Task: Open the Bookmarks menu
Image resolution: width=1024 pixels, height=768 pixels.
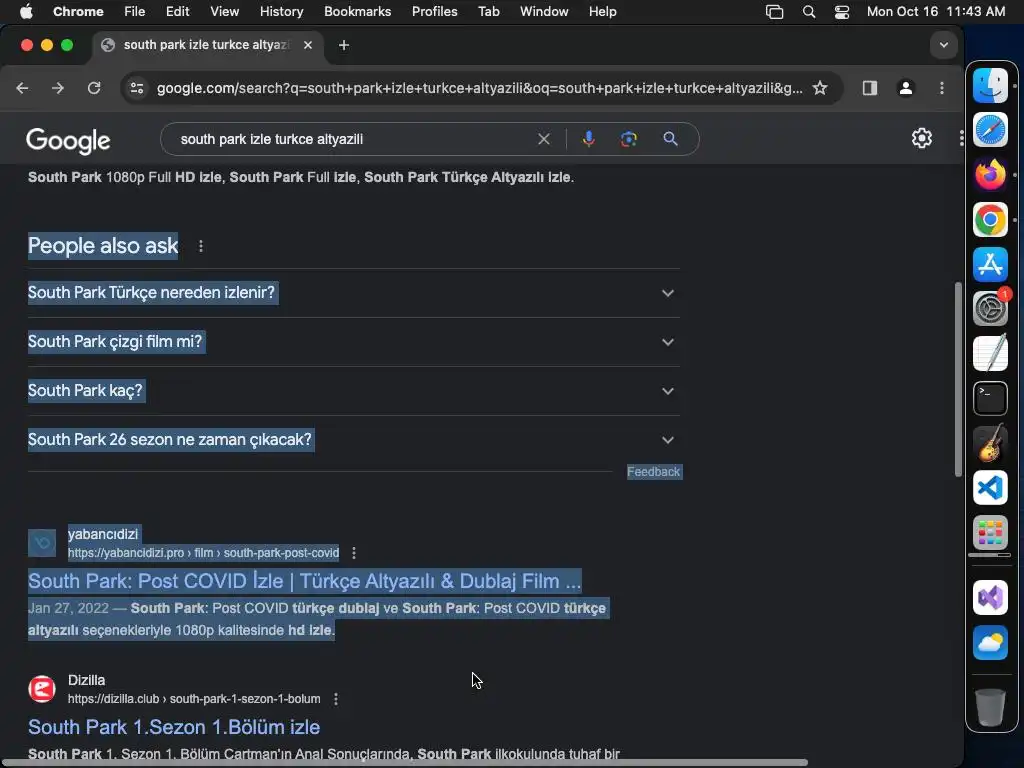Action: click(357, 12)
